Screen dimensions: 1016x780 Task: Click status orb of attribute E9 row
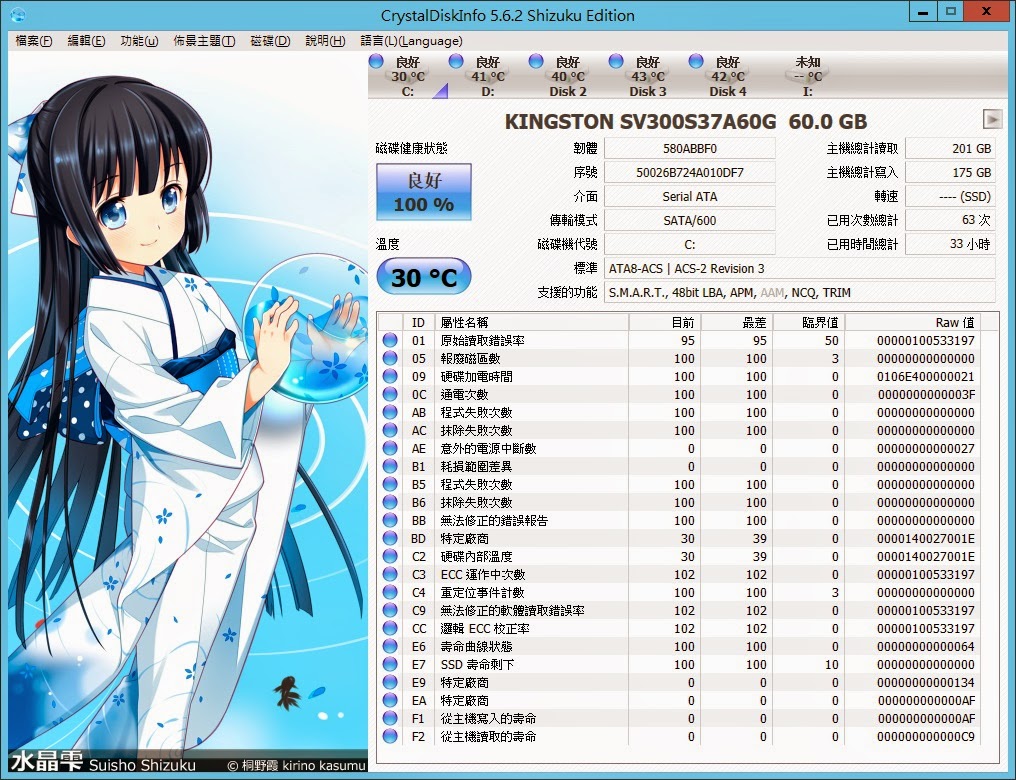tap(390, 682)
